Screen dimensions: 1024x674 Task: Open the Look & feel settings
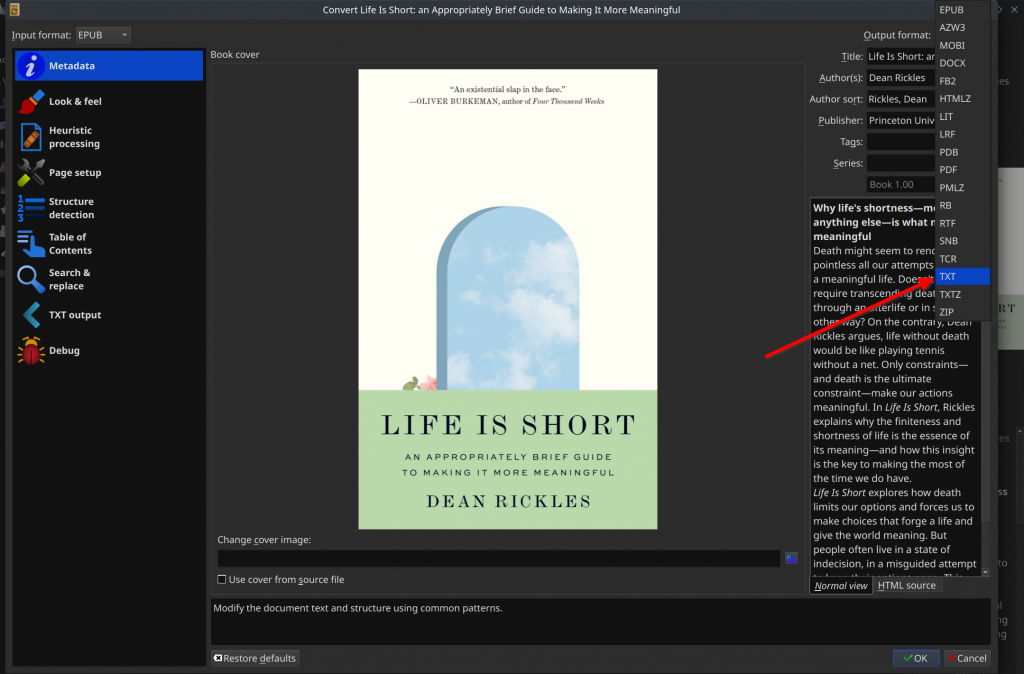pos(109,101)
